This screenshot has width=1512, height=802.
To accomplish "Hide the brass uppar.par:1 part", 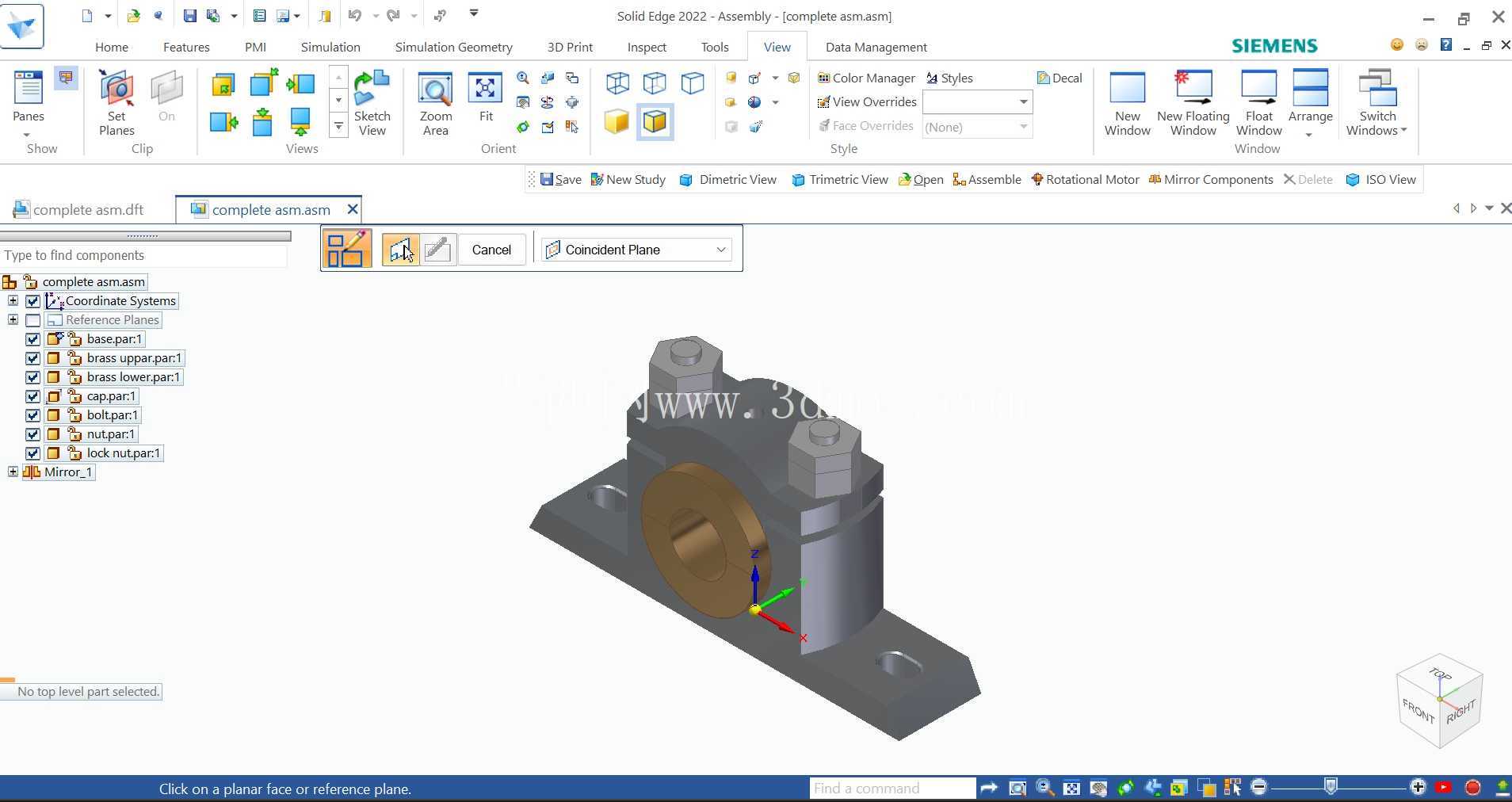I will [32, 358].
